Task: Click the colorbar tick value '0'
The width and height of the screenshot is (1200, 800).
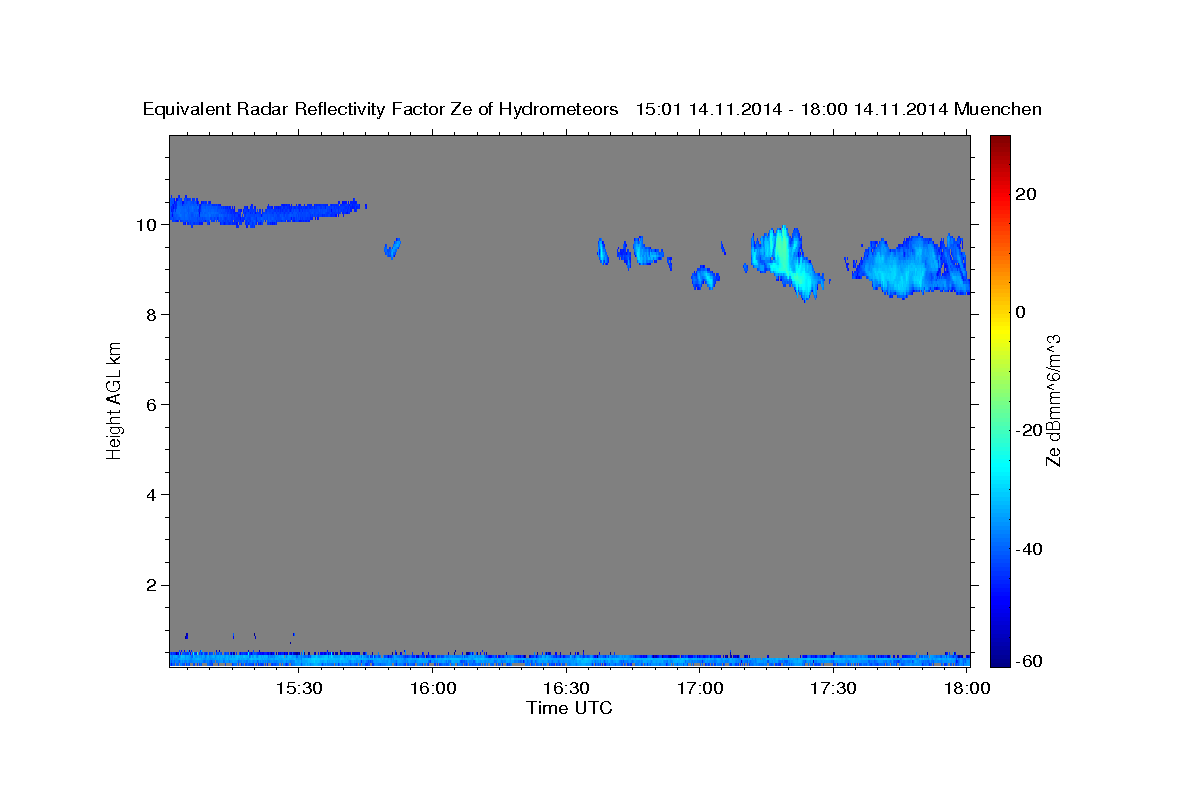Action: click(x=1021, y=312)
